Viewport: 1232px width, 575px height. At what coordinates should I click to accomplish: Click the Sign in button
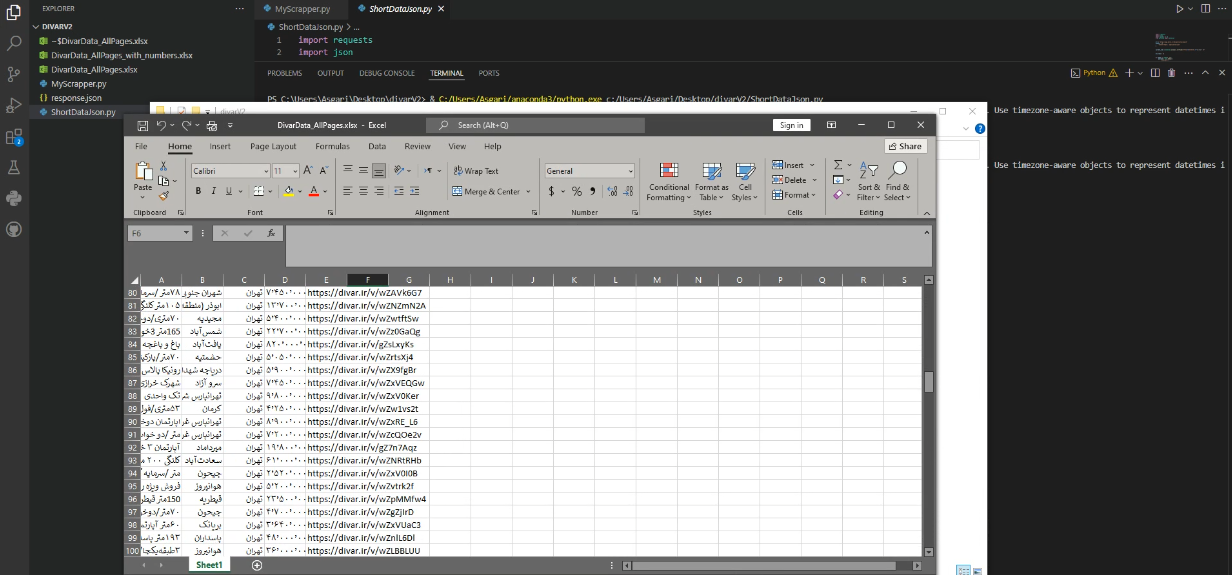click(791, 125)
